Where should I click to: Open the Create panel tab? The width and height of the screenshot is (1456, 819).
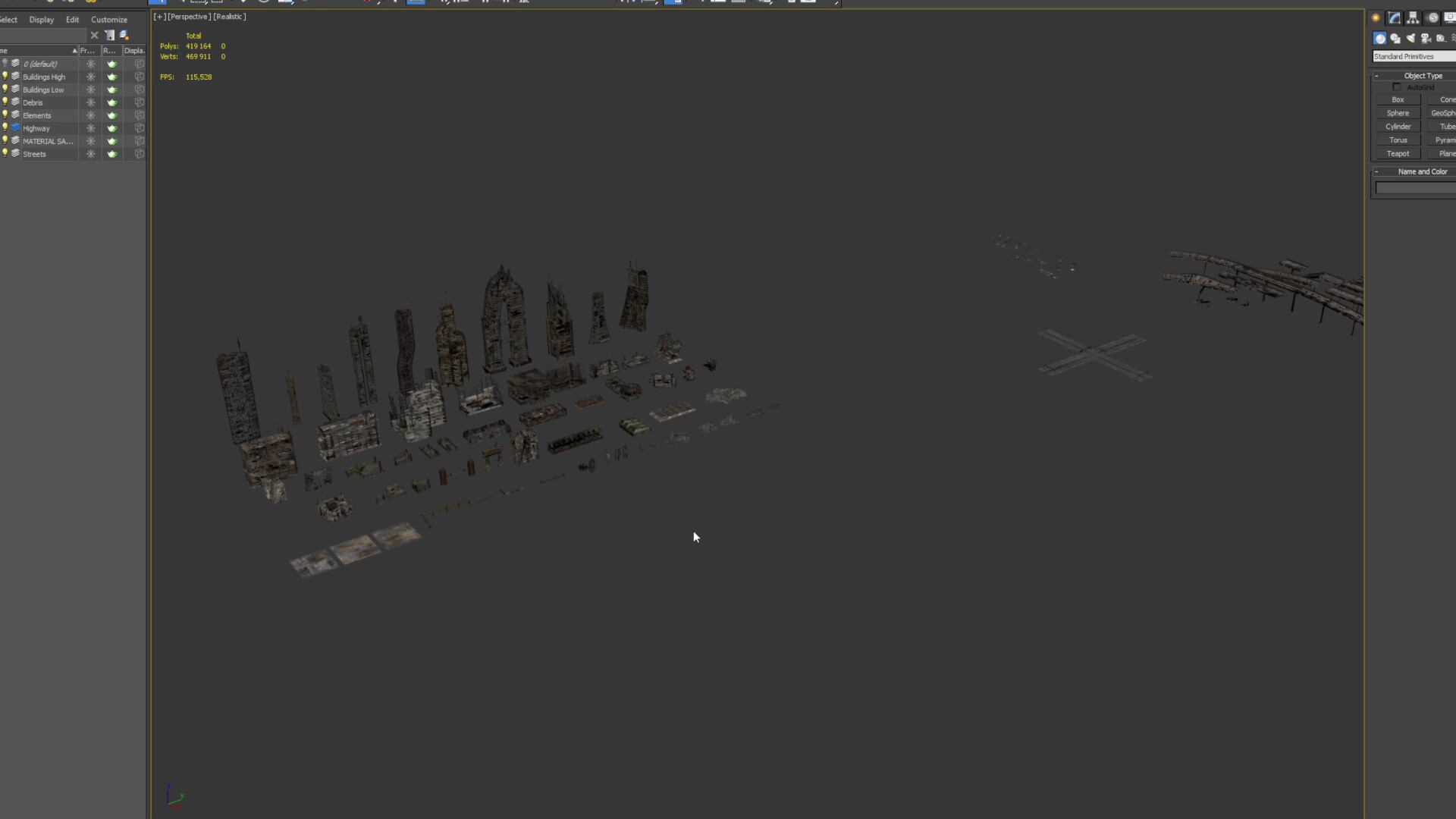click(1376, 17)
